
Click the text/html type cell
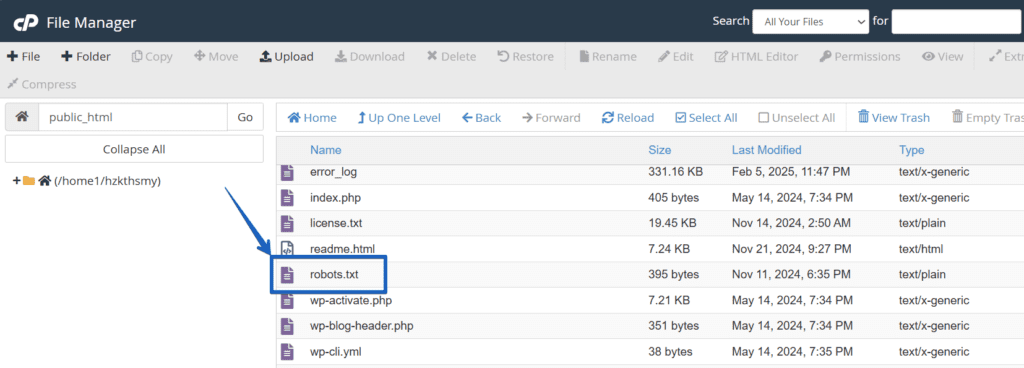pyautogui.click(x=921, y=249)
